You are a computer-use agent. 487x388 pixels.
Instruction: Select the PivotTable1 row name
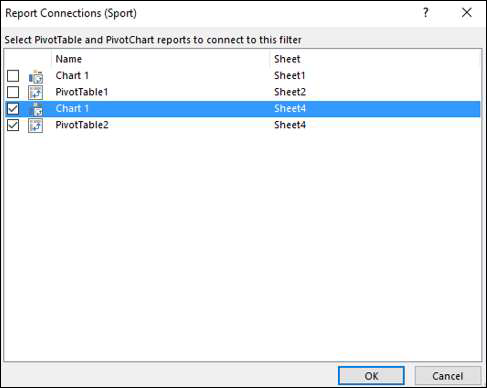click(x=82, y=92)
